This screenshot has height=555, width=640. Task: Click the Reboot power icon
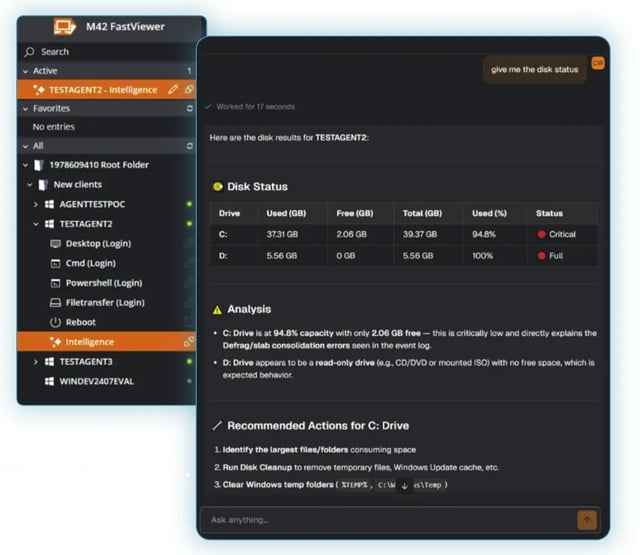point(56,322)
